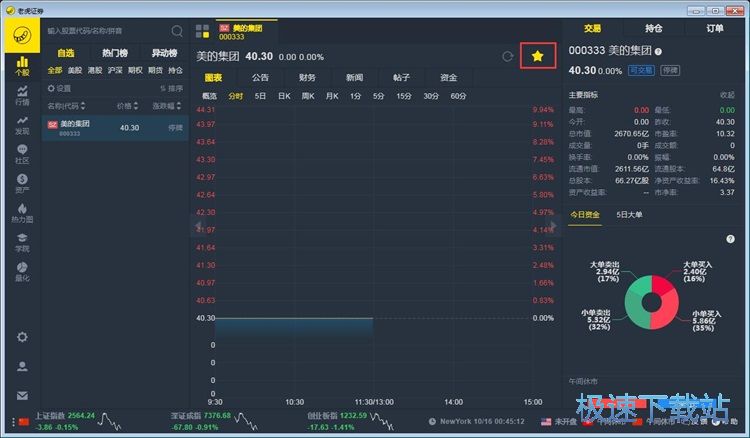The width and height of the screenshot is (750, 438).
Task: Open the 学院 academy sidebar icon
Action: click(22, 243)
